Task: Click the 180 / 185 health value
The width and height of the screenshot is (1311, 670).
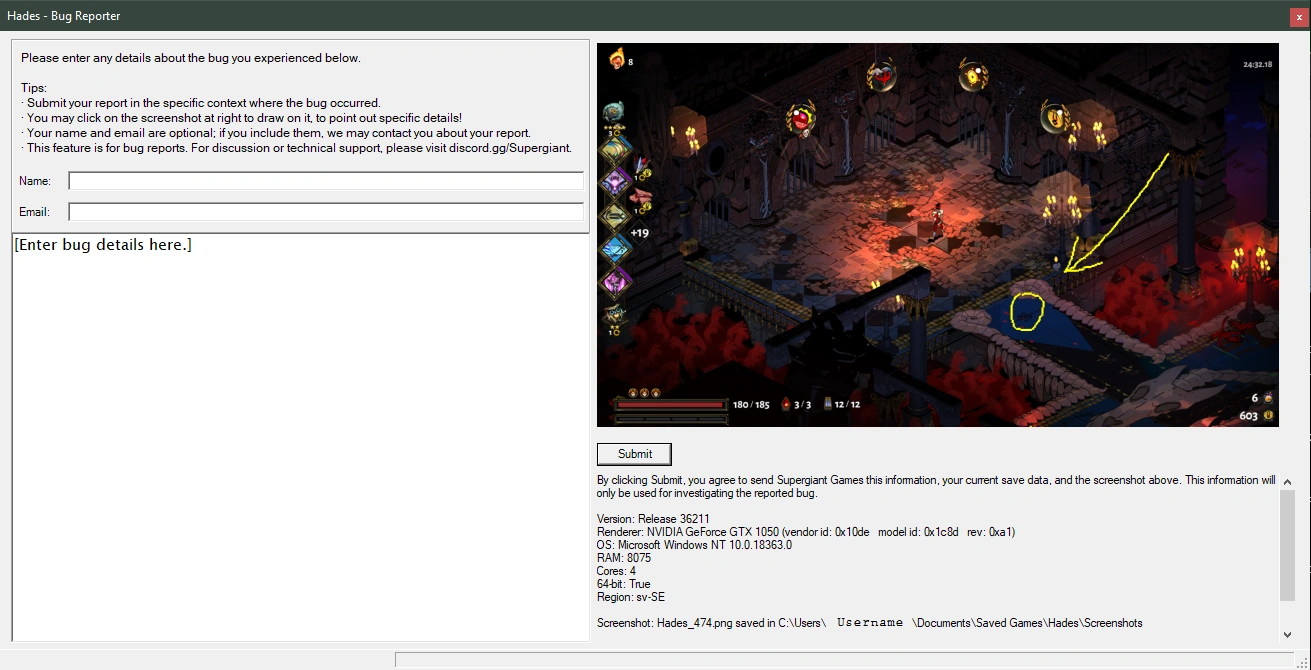Action: [x=752, y=405]
